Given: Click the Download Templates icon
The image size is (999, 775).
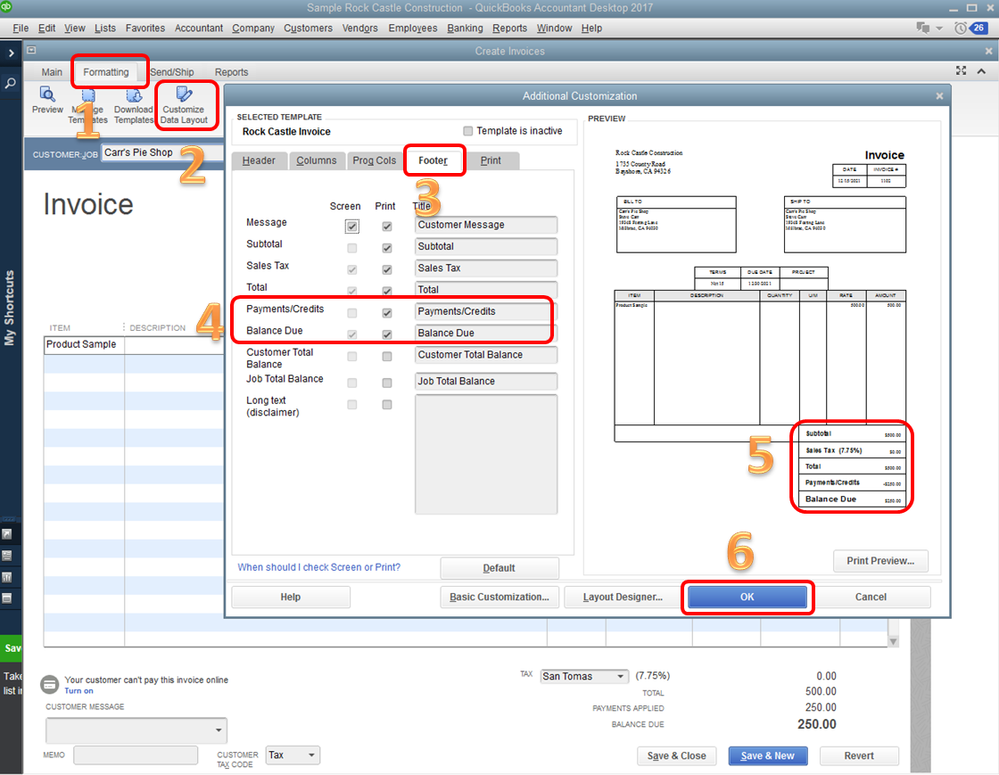Looking at the screenshot, I should (134, 106).
